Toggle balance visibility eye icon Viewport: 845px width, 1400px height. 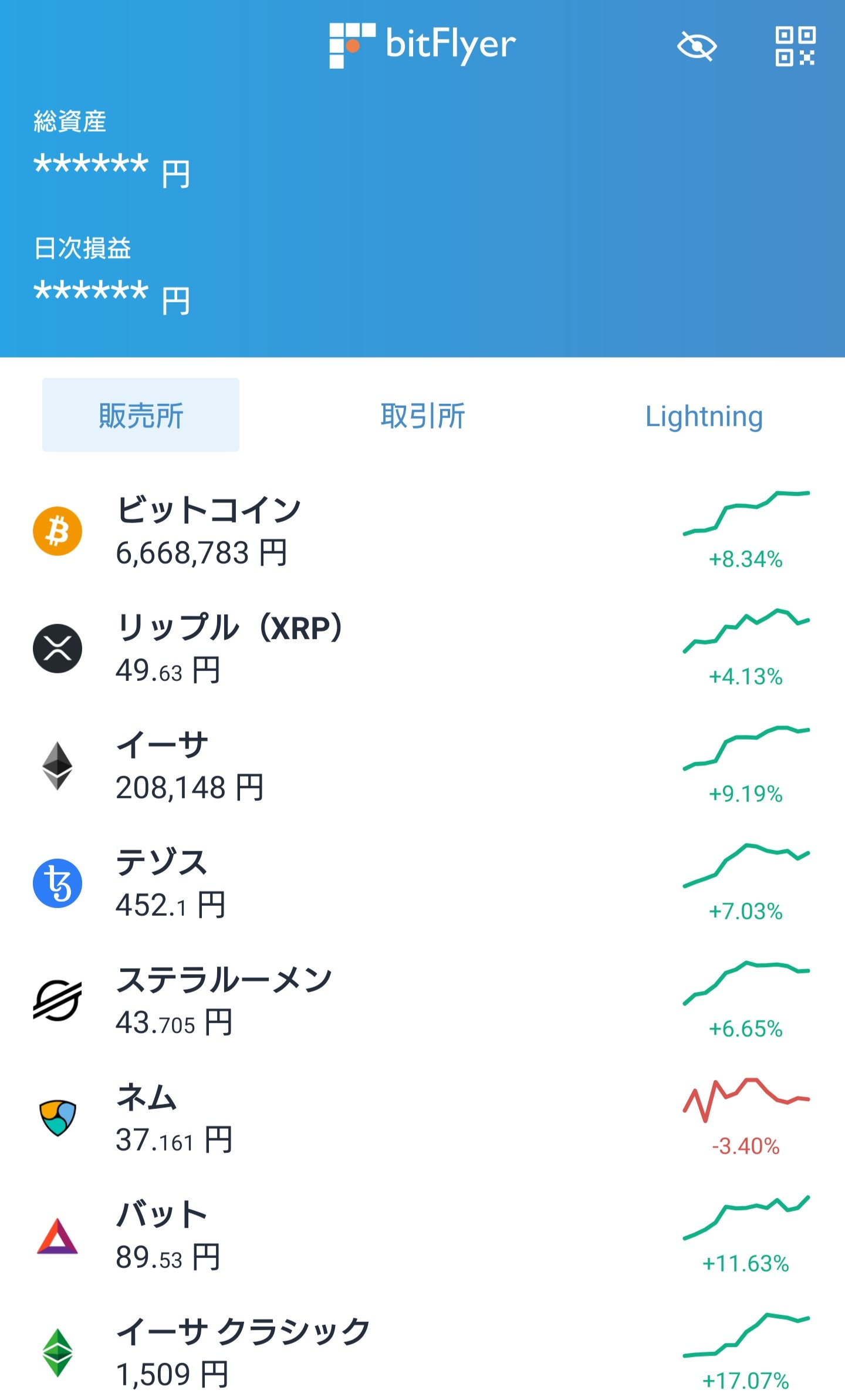coord(697,46)
